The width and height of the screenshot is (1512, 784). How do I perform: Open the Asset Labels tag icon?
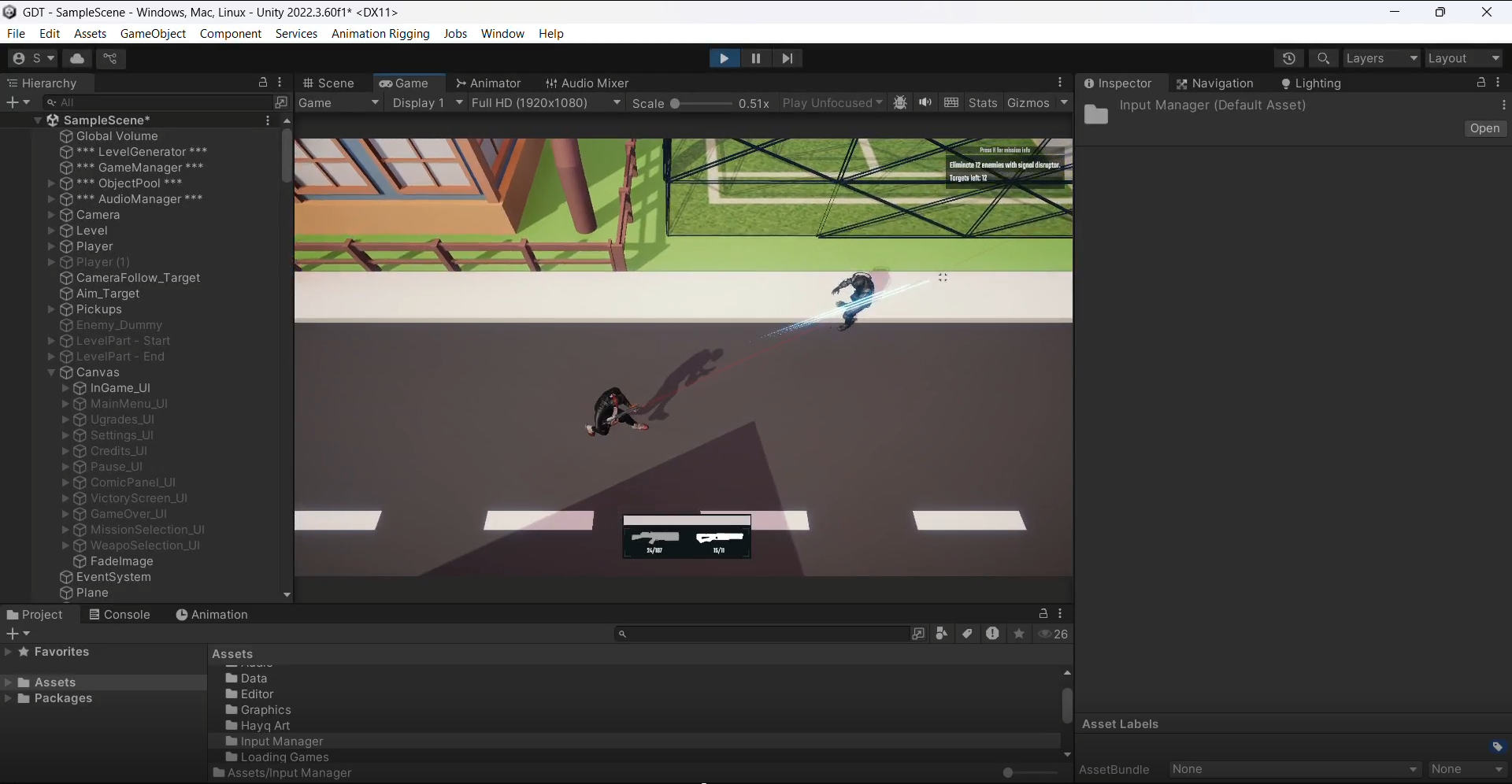point(1497,746)
